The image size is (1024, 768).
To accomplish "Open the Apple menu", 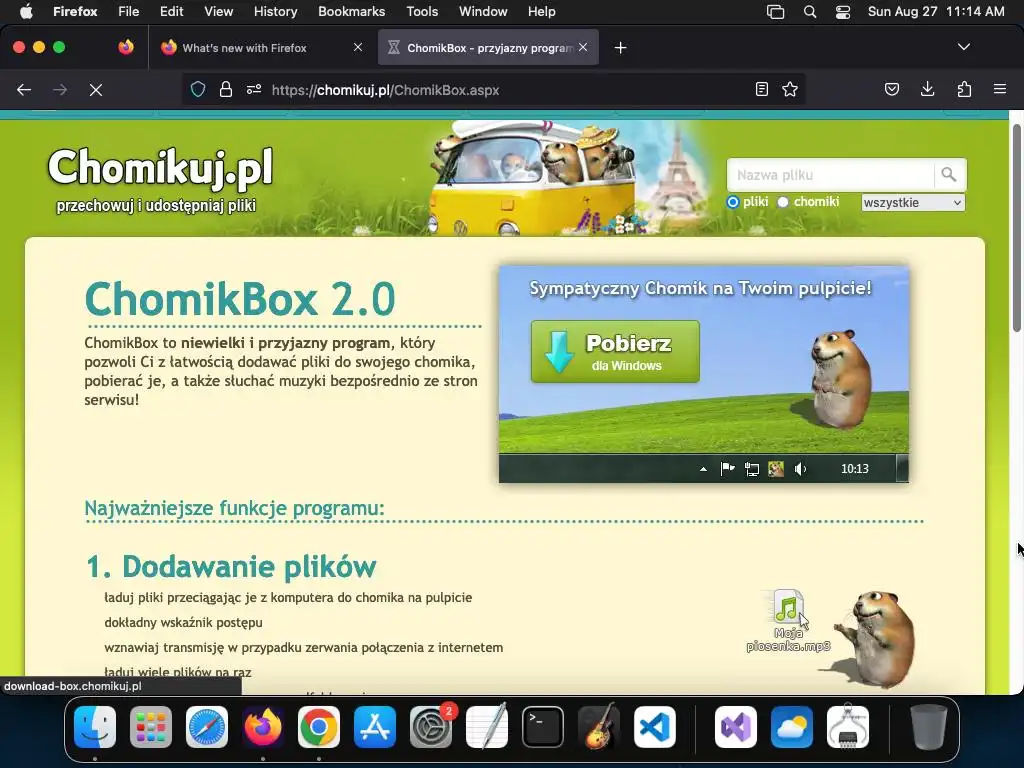I will pyautogui.click(x=26, y=12).
